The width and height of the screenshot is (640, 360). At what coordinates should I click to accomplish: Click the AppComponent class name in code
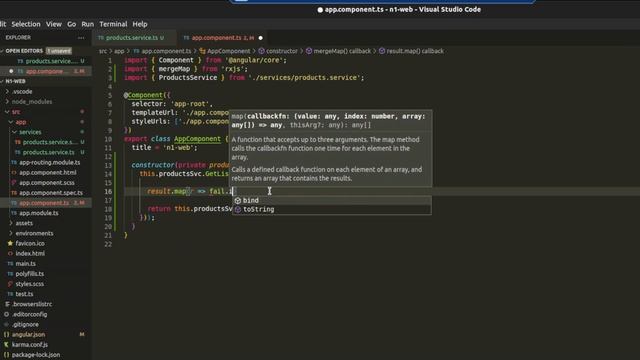[x=197, y=139]
